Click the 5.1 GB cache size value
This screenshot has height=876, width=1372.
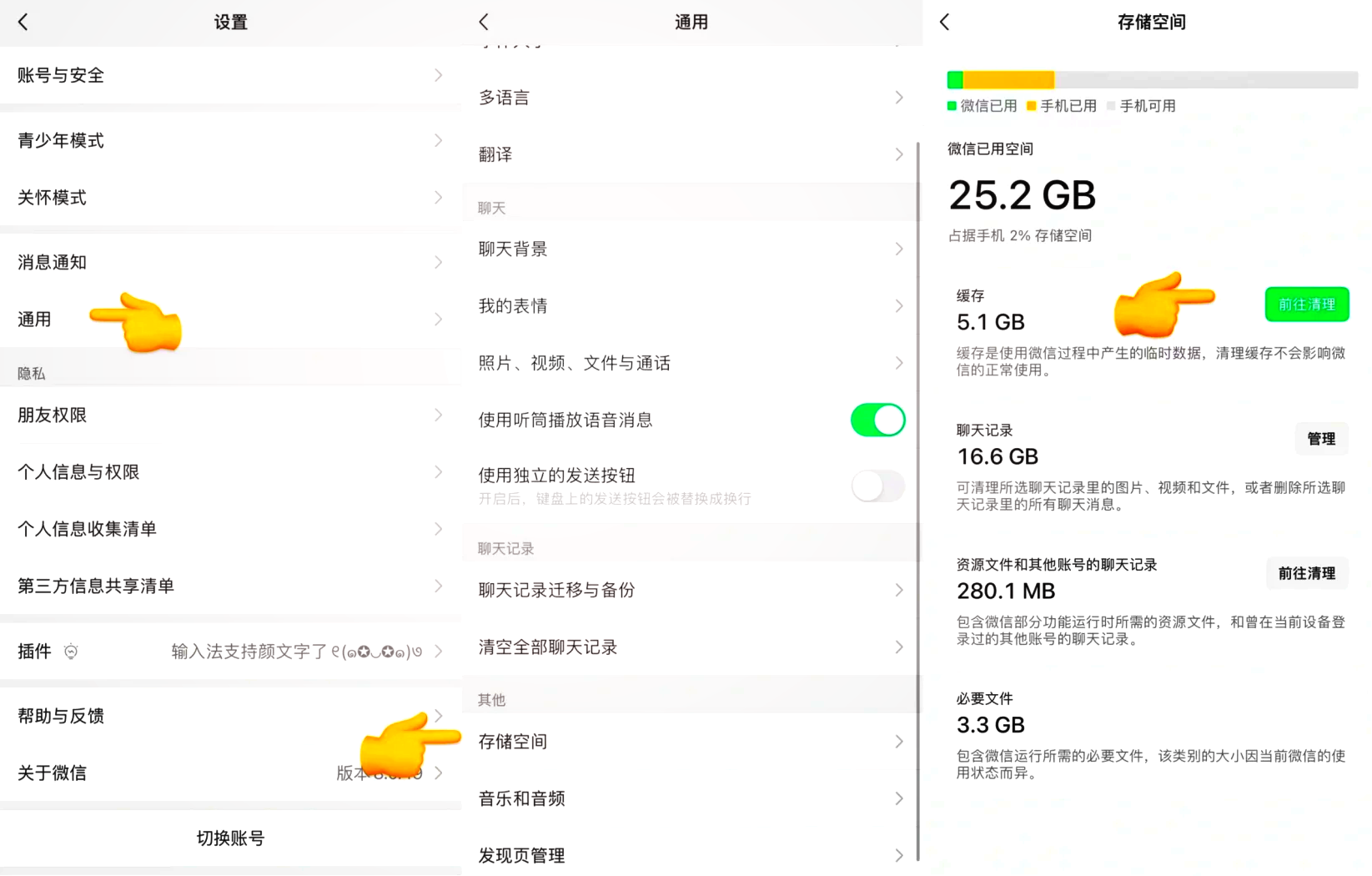tap(991, 322)
